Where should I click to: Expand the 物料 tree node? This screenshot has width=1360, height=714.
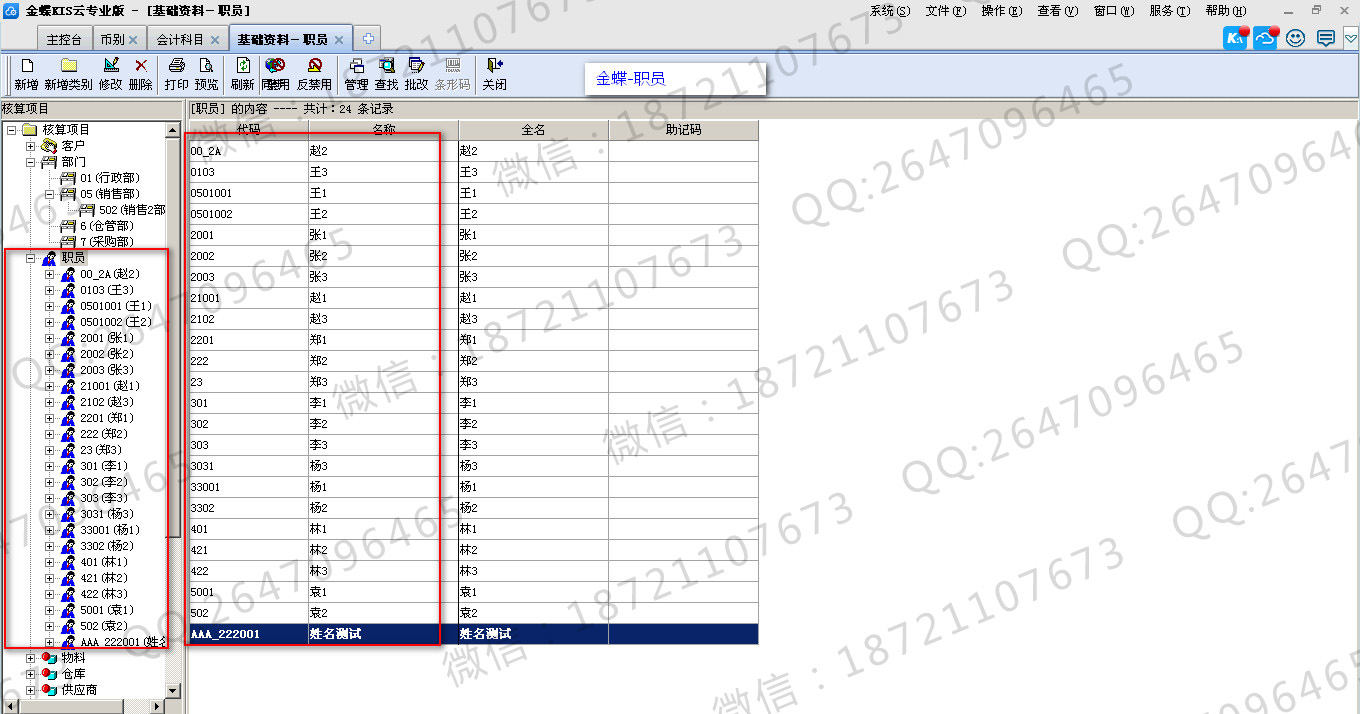click(x=31, y=658)
